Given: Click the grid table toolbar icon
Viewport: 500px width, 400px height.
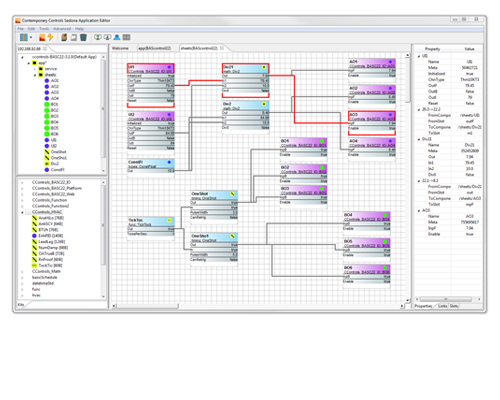Looking at the screenshot, I should pyautogui.click(x=126, y=37).
